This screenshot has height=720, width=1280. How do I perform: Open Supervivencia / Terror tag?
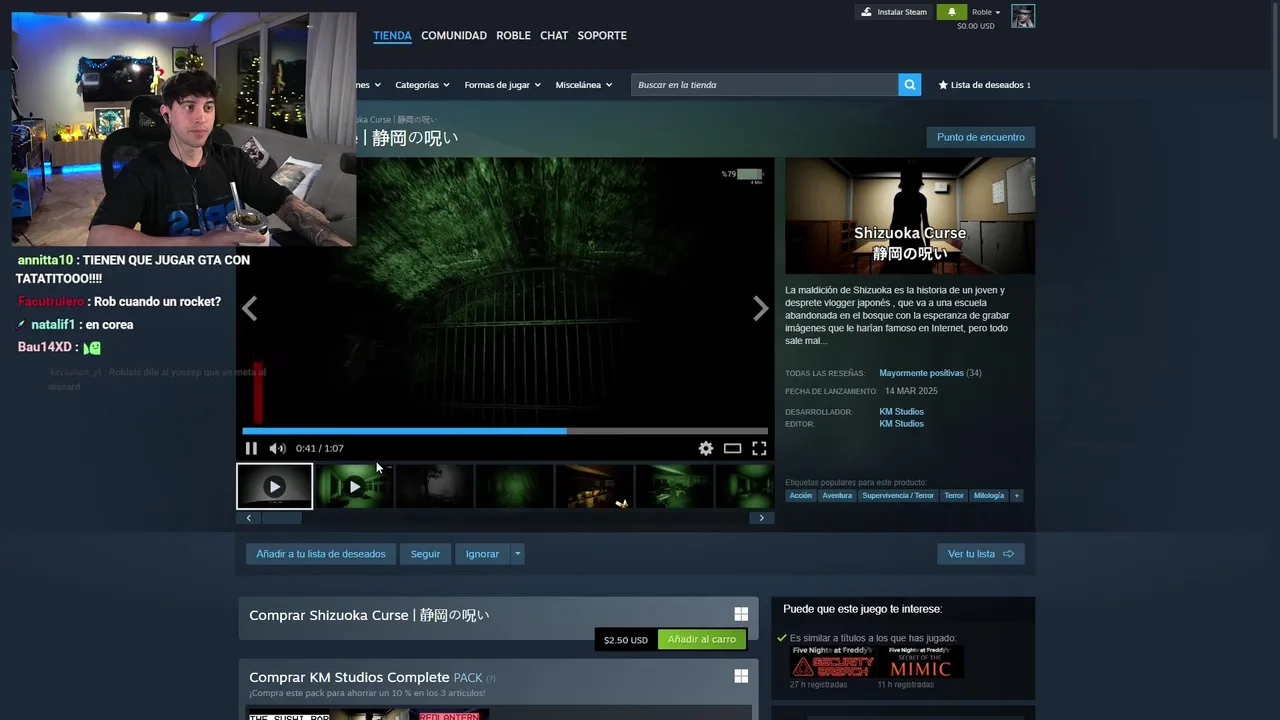pos(898,496)
